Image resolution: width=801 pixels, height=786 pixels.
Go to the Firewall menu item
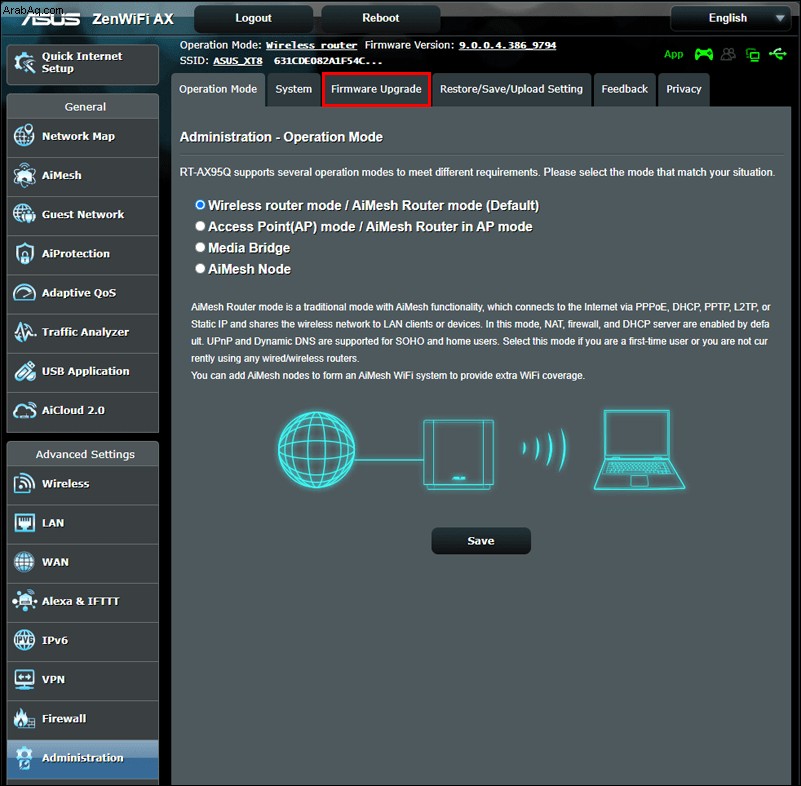tap(83, 719)
